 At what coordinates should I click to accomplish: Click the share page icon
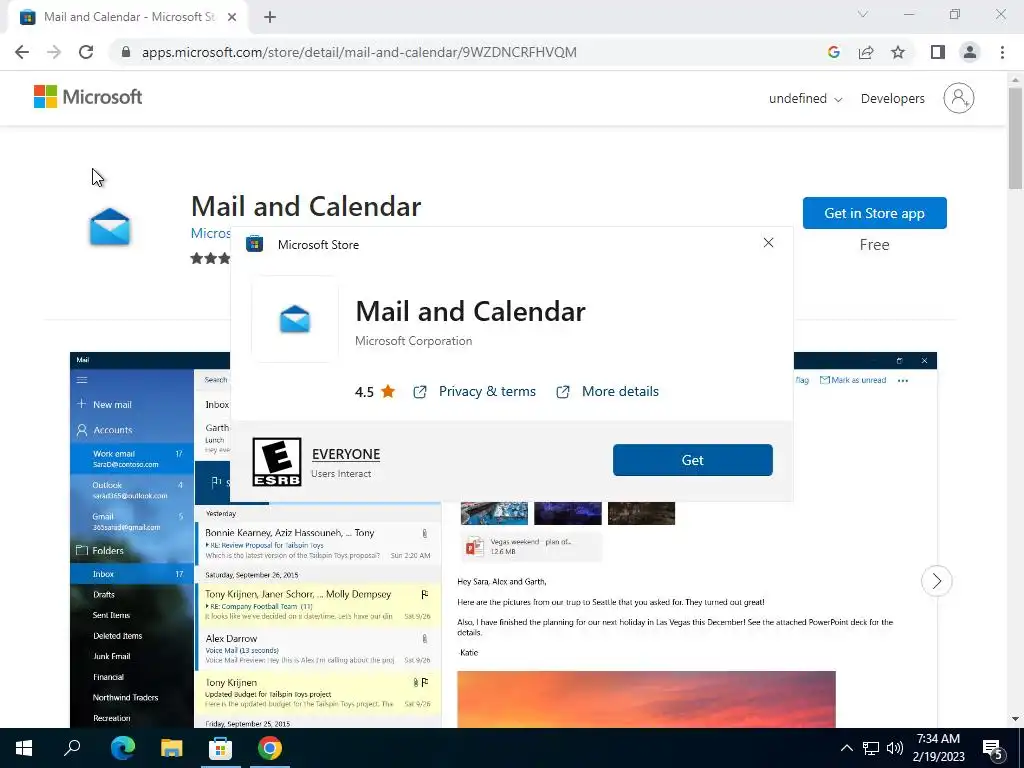(866, 52)
